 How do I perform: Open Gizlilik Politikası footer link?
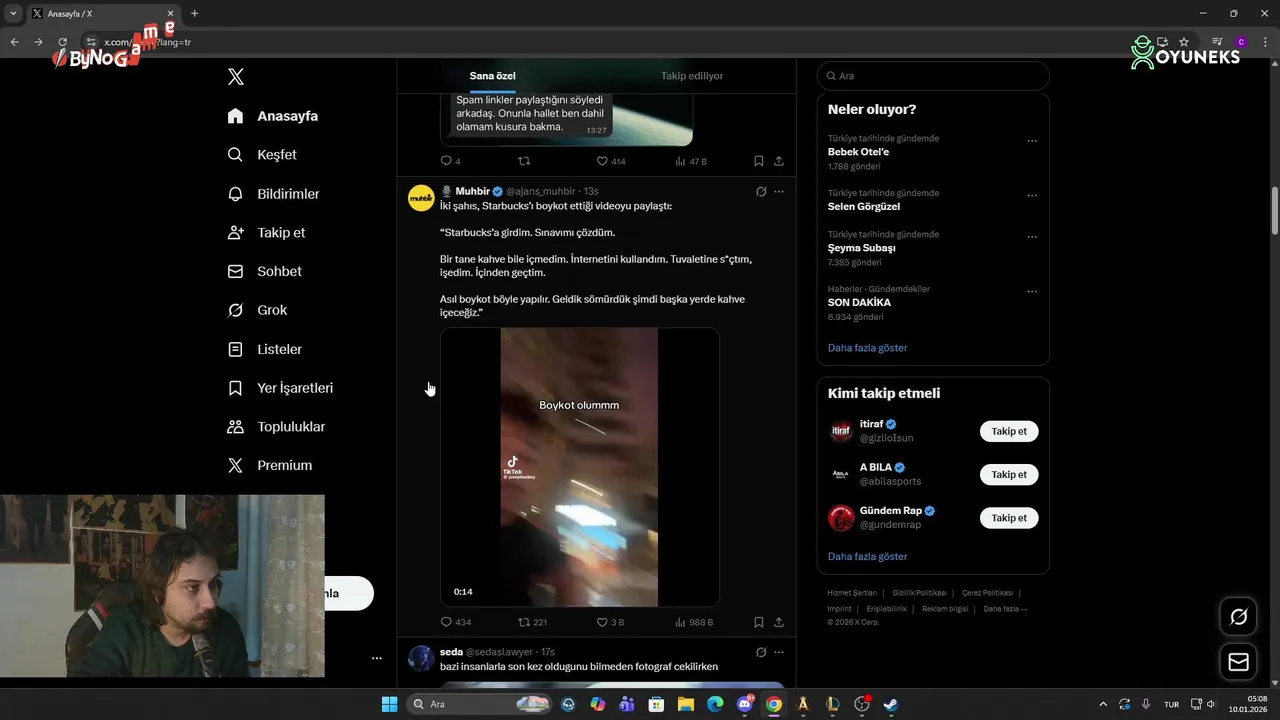(919, 593)
